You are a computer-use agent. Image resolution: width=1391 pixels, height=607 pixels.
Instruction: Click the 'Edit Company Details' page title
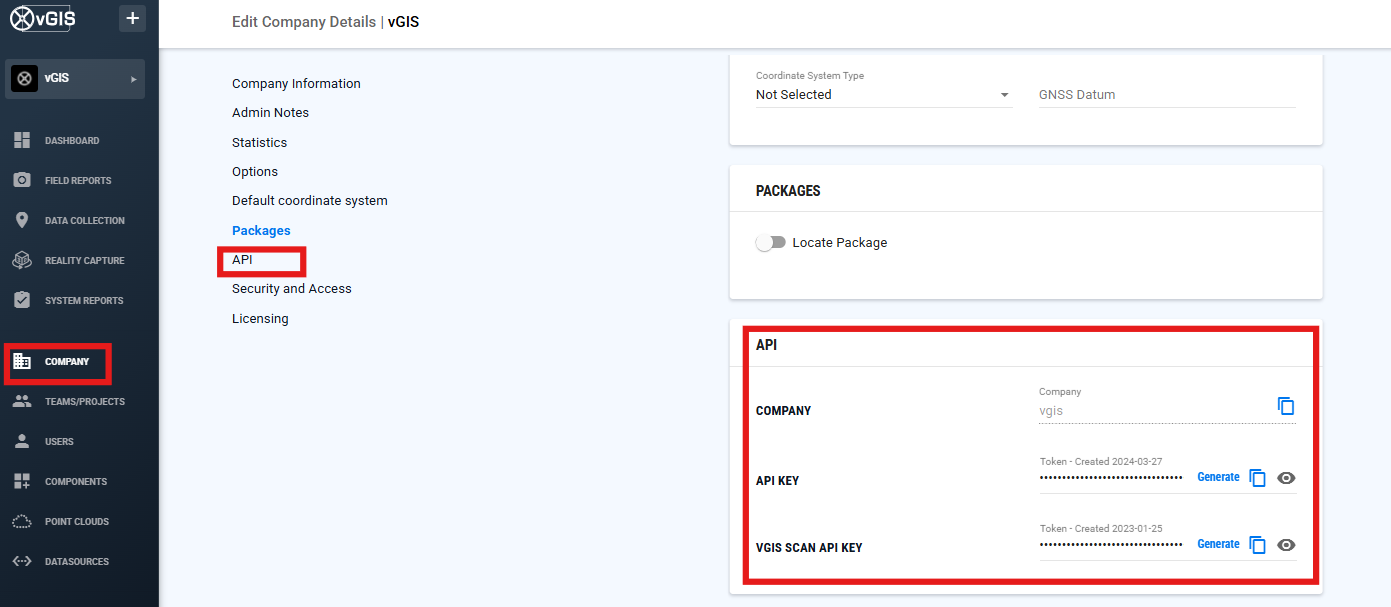click(304, 22)
